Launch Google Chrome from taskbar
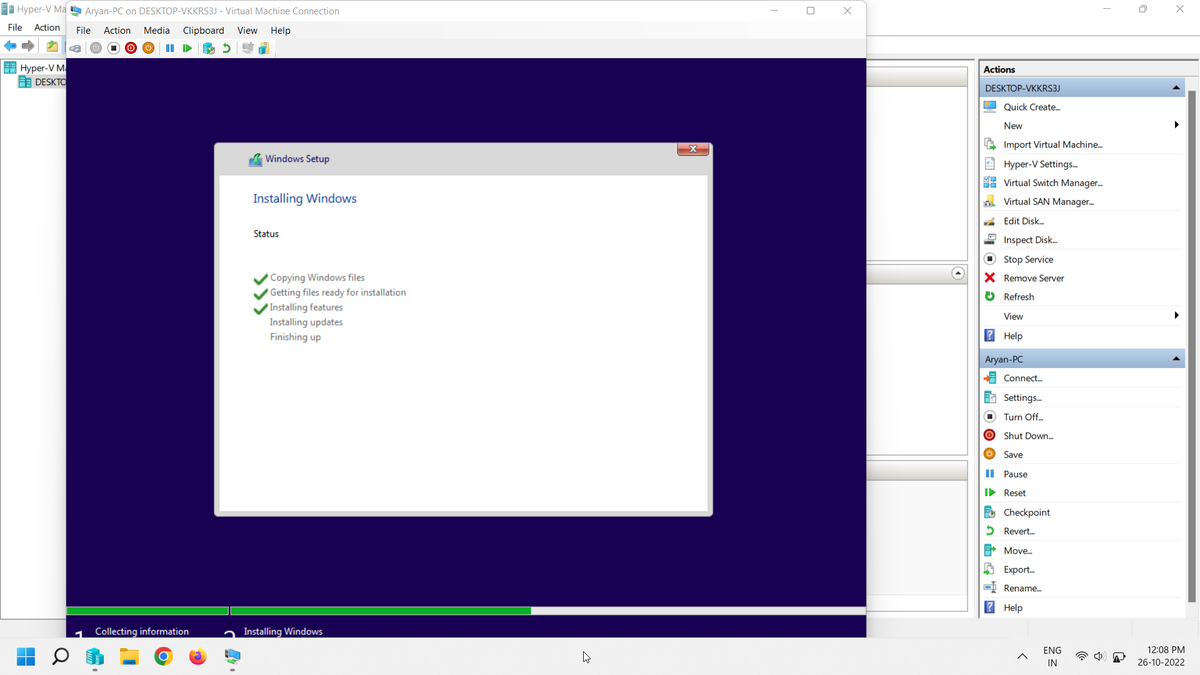1200x675 pixels. pyautogui.click(x=163, y=657)
